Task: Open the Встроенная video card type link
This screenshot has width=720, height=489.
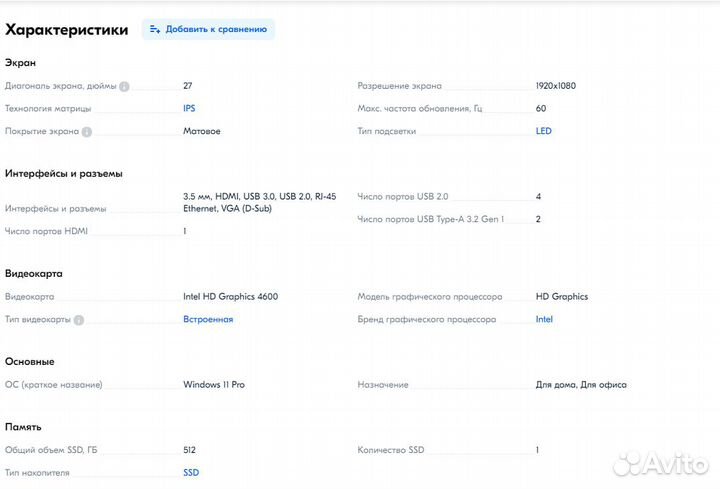Action: tap(208, 319)
